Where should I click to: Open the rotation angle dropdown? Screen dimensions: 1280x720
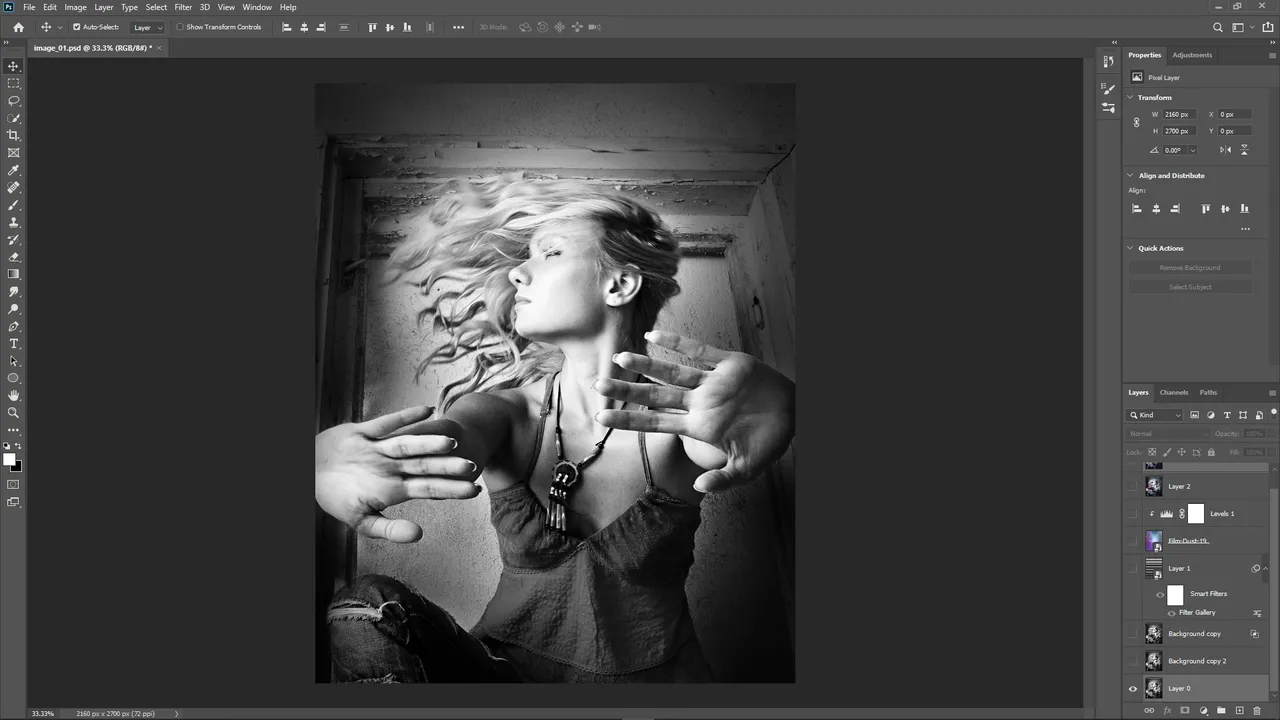click(x=1193, y=150)
